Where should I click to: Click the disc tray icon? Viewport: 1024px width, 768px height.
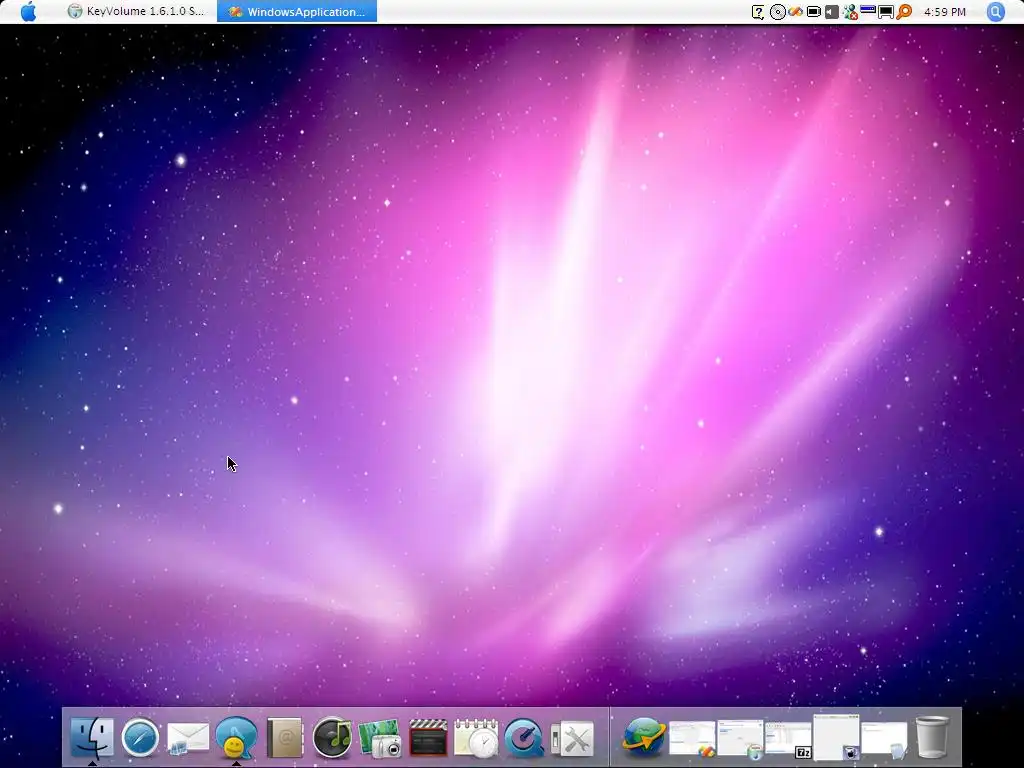[777, 12]
